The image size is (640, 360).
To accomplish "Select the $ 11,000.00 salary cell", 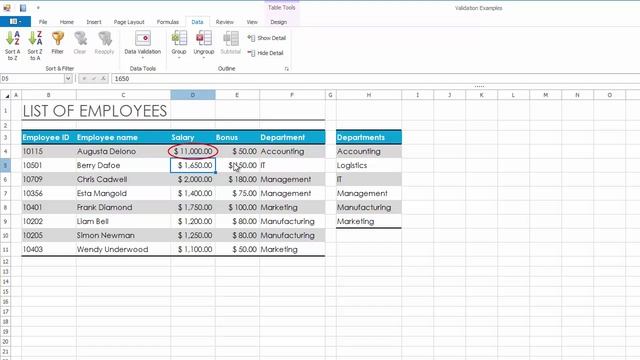I will pos(193,151).
